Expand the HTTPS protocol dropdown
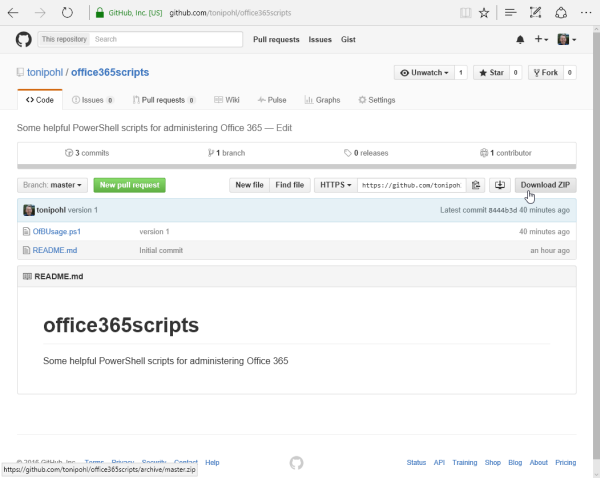 coord(335,185)
